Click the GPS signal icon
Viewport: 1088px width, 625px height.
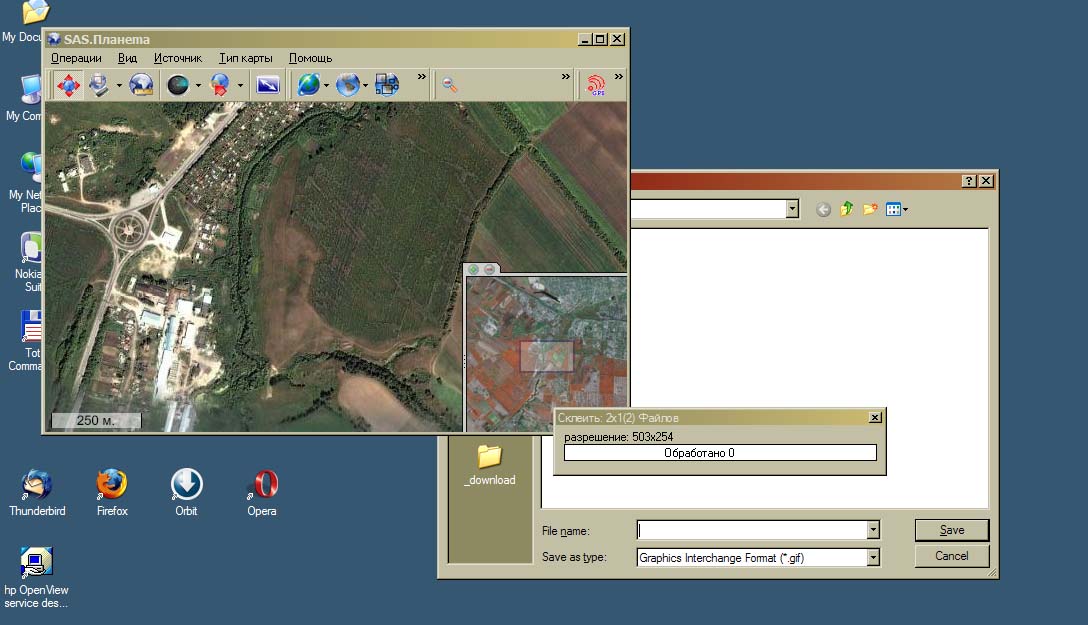[596, 86]
